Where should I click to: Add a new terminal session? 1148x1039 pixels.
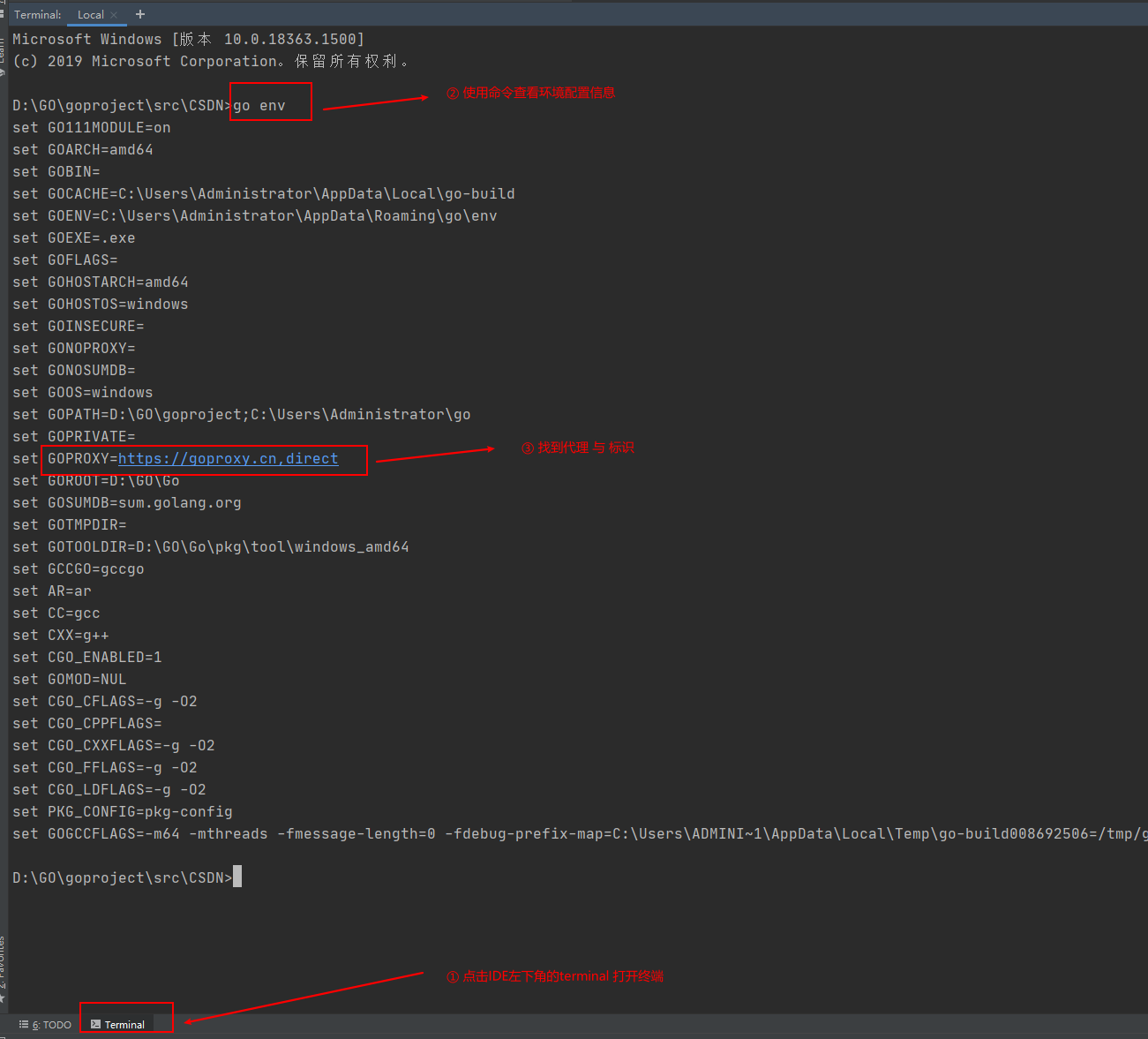[x=140, y=14]
